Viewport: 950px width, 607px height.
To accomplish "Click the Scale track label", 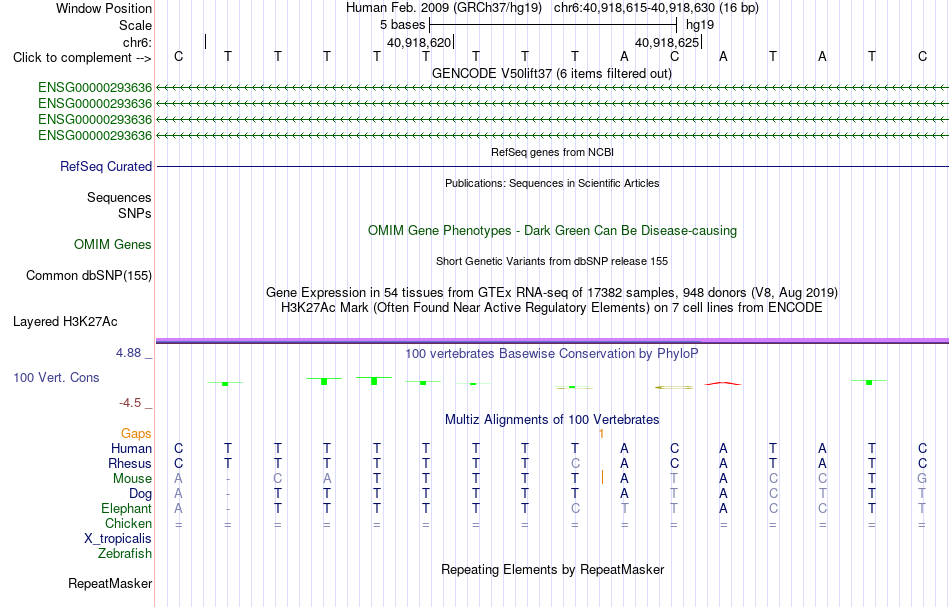I will [135, 25].
